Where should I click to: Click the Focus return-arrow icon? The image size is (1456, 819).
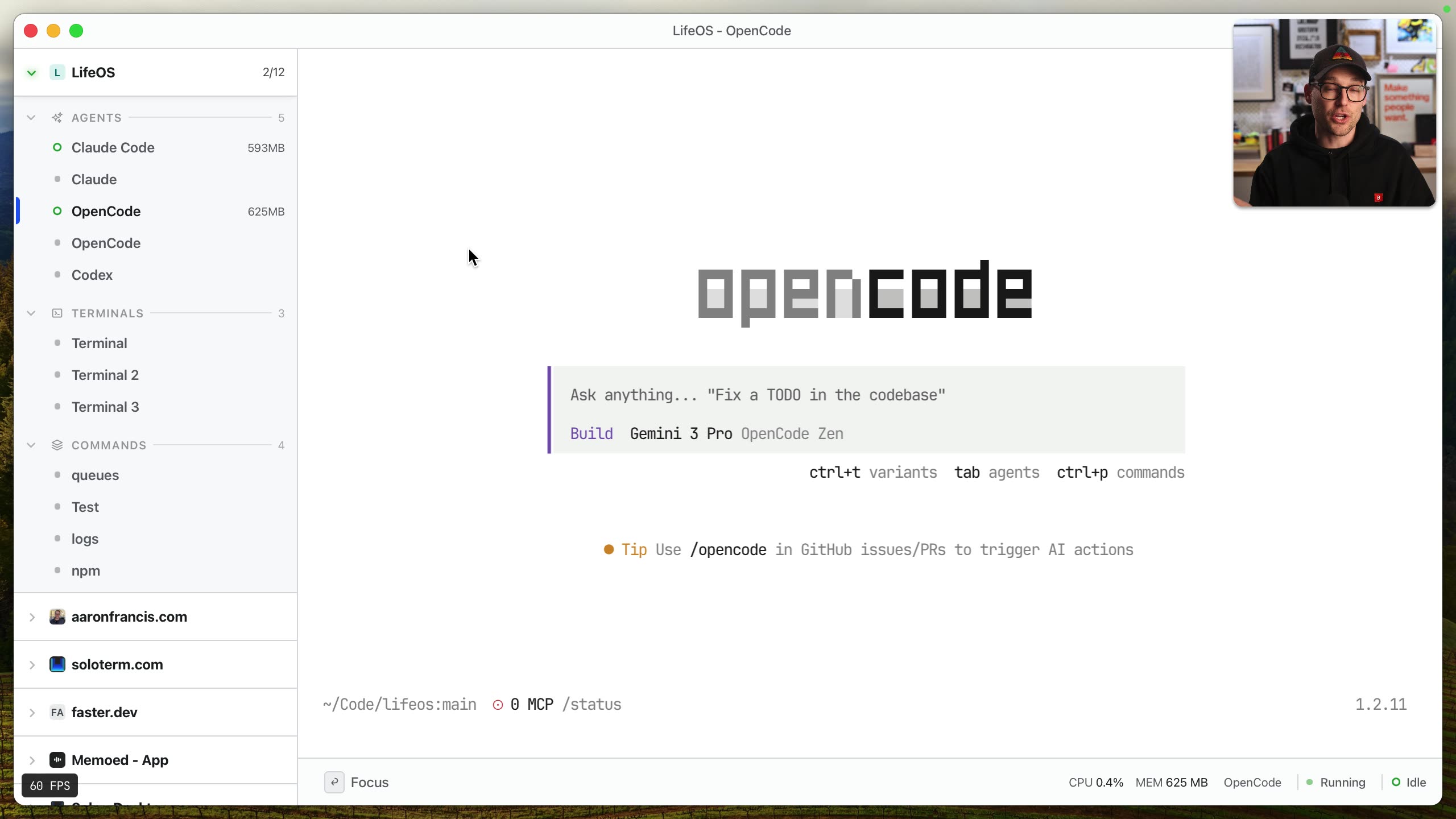coord(334,783)
